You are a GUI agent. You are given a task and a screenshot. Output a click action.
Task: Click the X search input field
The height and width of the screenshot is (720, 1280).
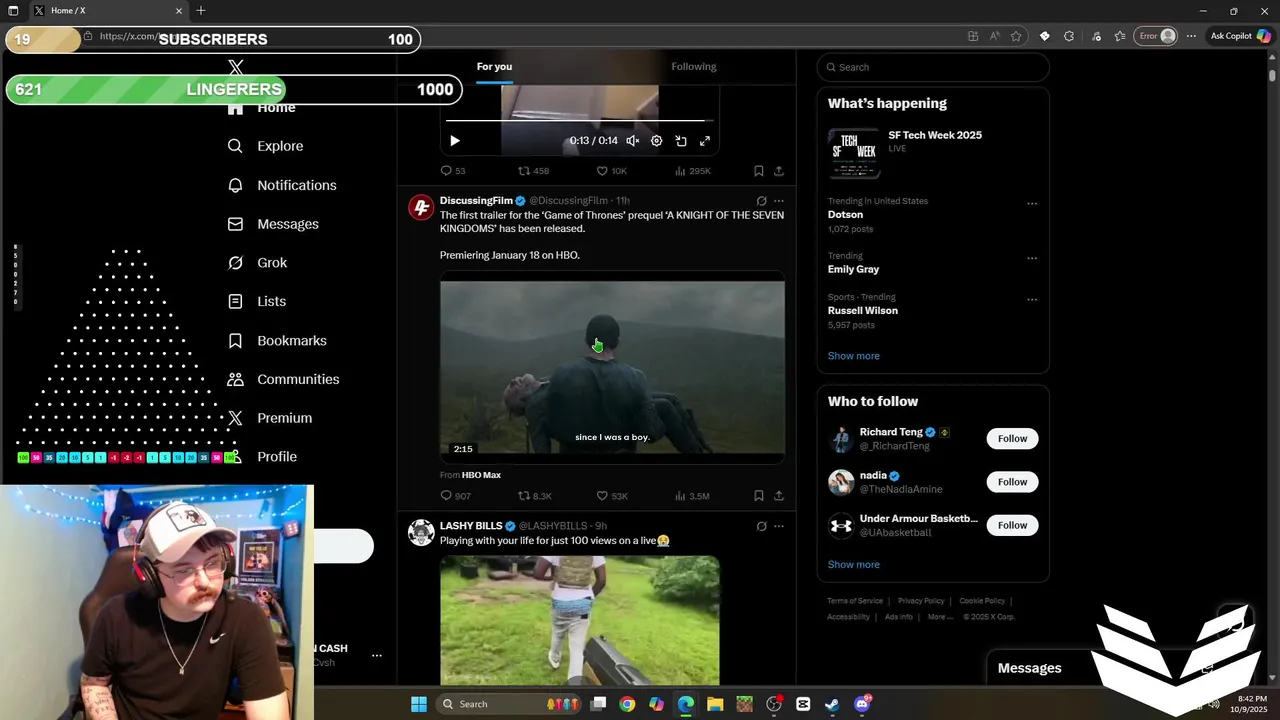click(933, 67)
